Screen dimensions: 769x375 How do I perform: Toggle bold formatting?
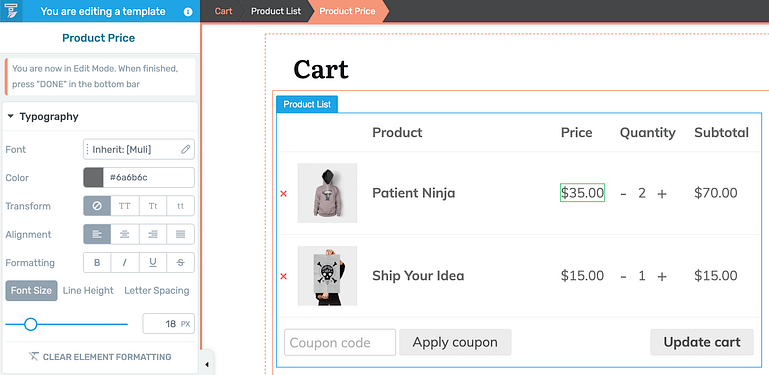[x=97, y=263]
